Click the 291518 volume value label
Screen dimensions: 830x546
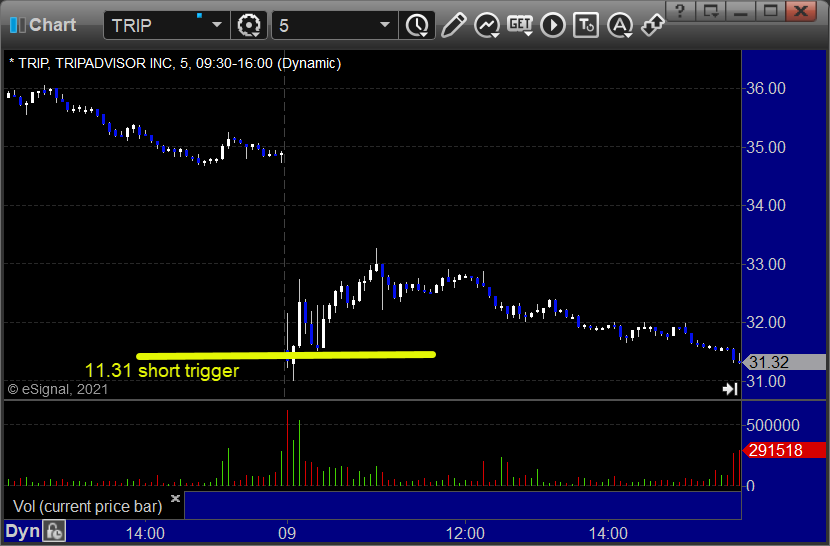[784, 450]
